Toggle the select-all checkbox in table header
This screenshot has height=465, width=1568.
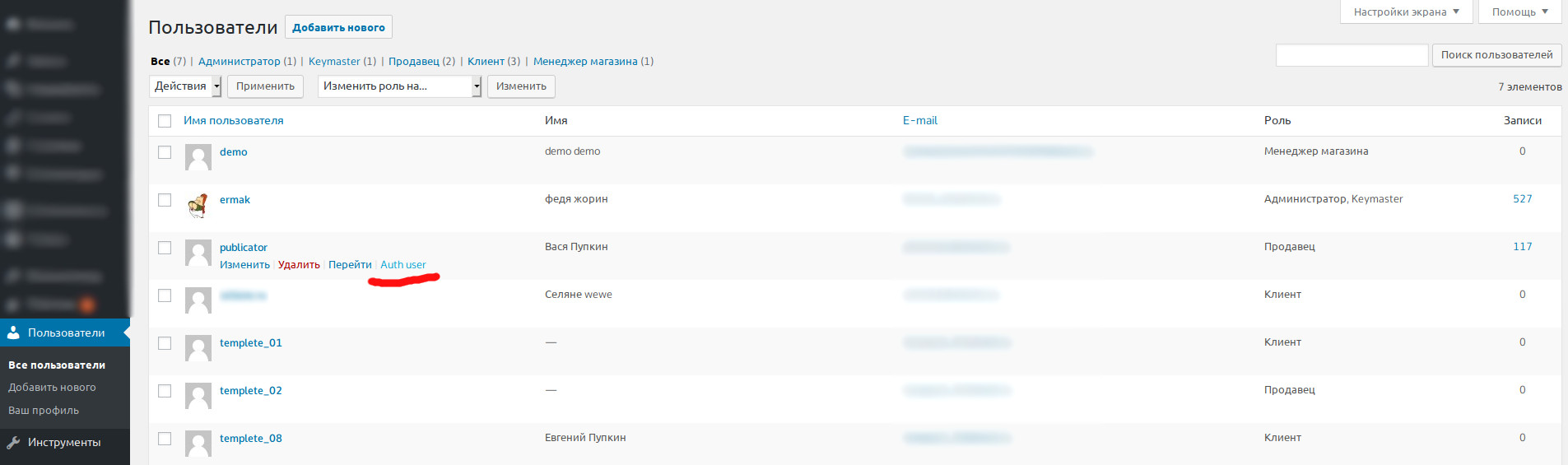(x=165, y=121)
